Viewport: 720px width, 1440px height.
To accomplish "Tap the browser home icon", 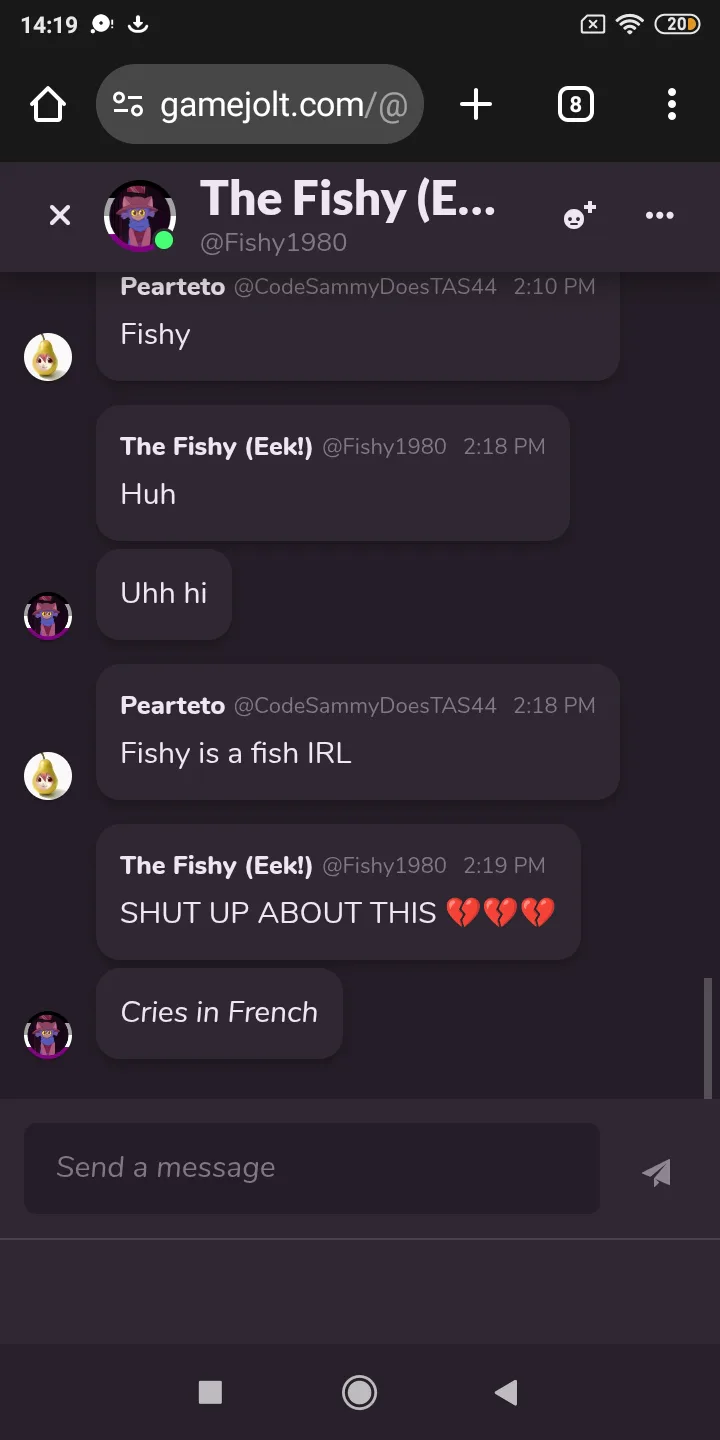I will [x=48, y=105].
